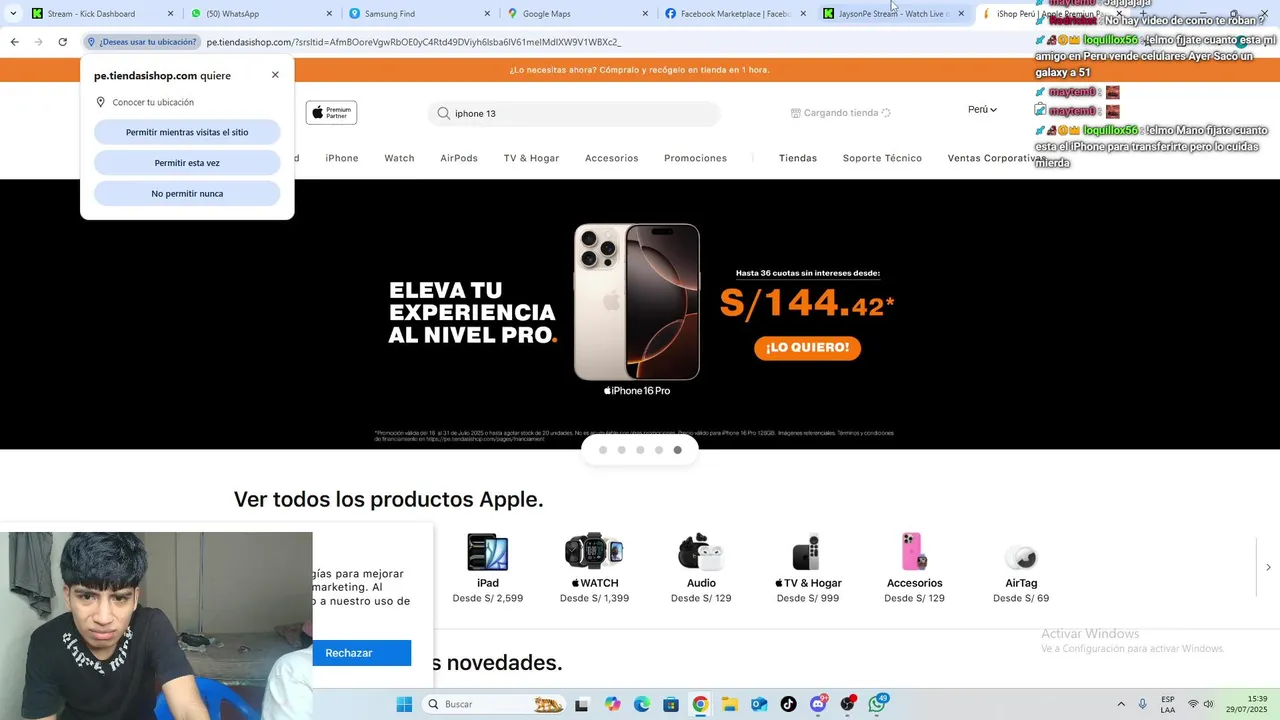Open the Accesorios navigation menu
Image resolution: width=1280 pixels, height=720 pixels.
click(611, 158)
